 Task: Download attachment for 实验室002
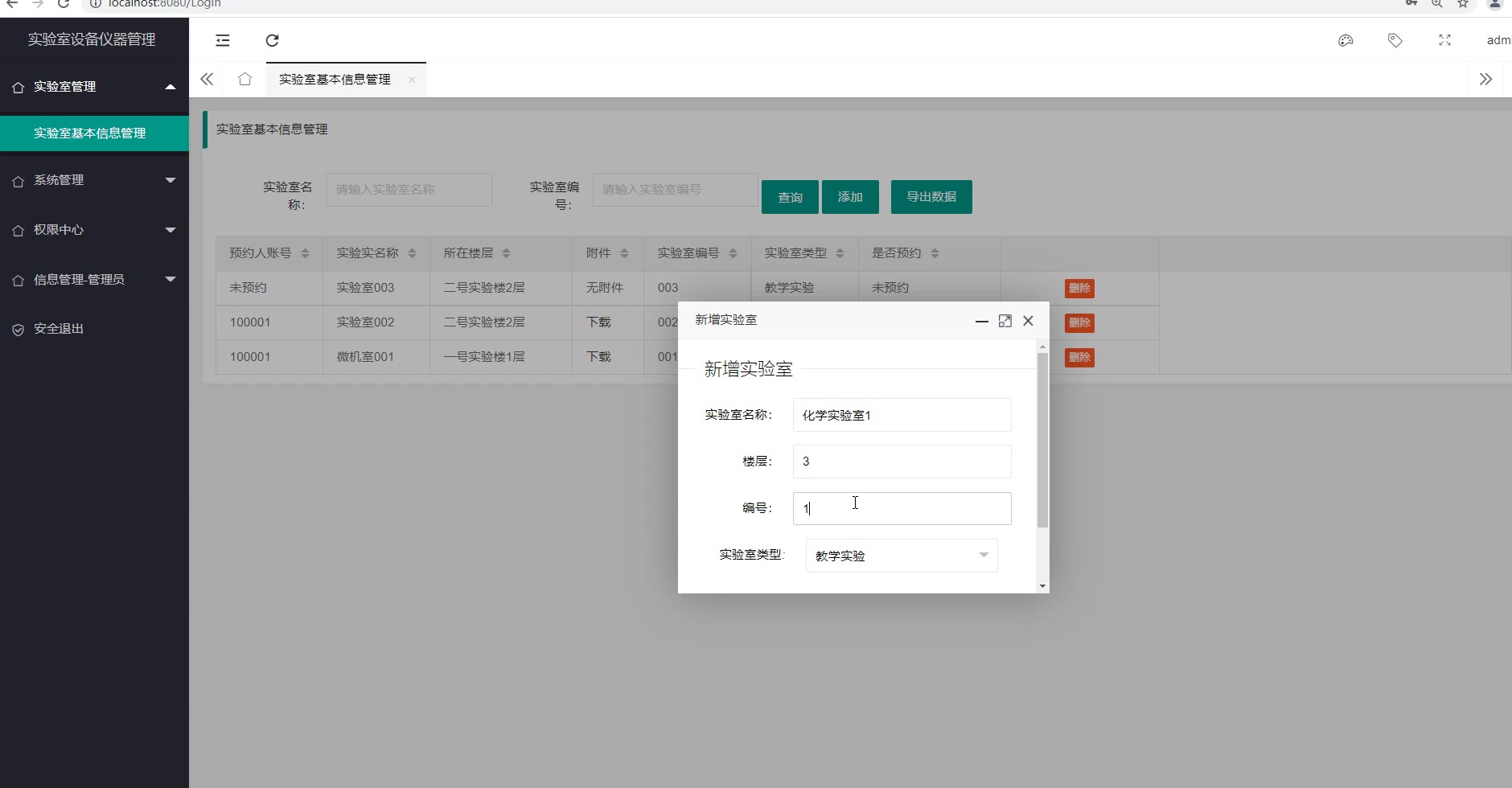click(x=598, y=322)
